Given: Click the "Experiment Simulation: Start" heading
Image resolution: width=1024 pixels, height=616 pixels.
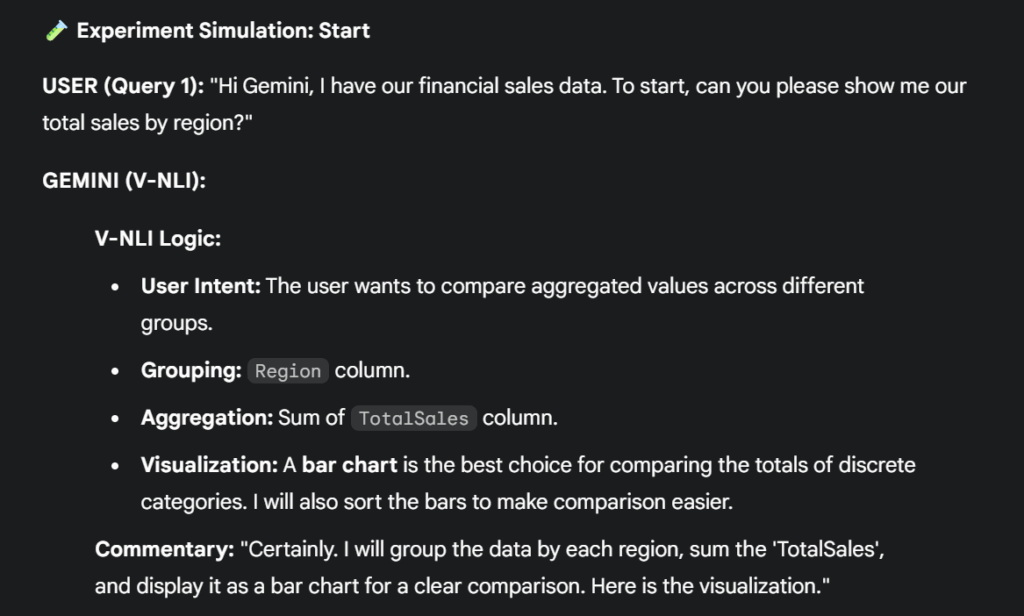Looking at the screenshot, I should [x=223, y=31].
